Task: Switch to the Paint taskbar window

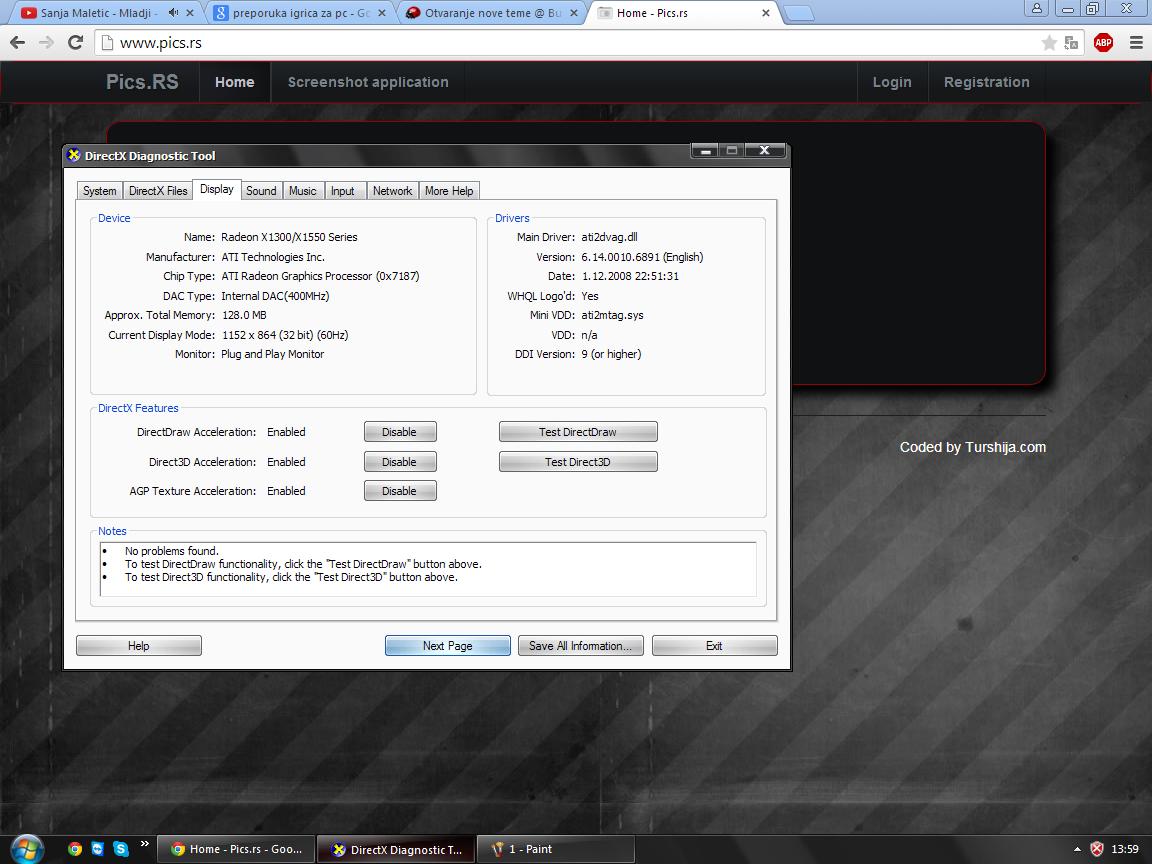Action: point(555,849)
